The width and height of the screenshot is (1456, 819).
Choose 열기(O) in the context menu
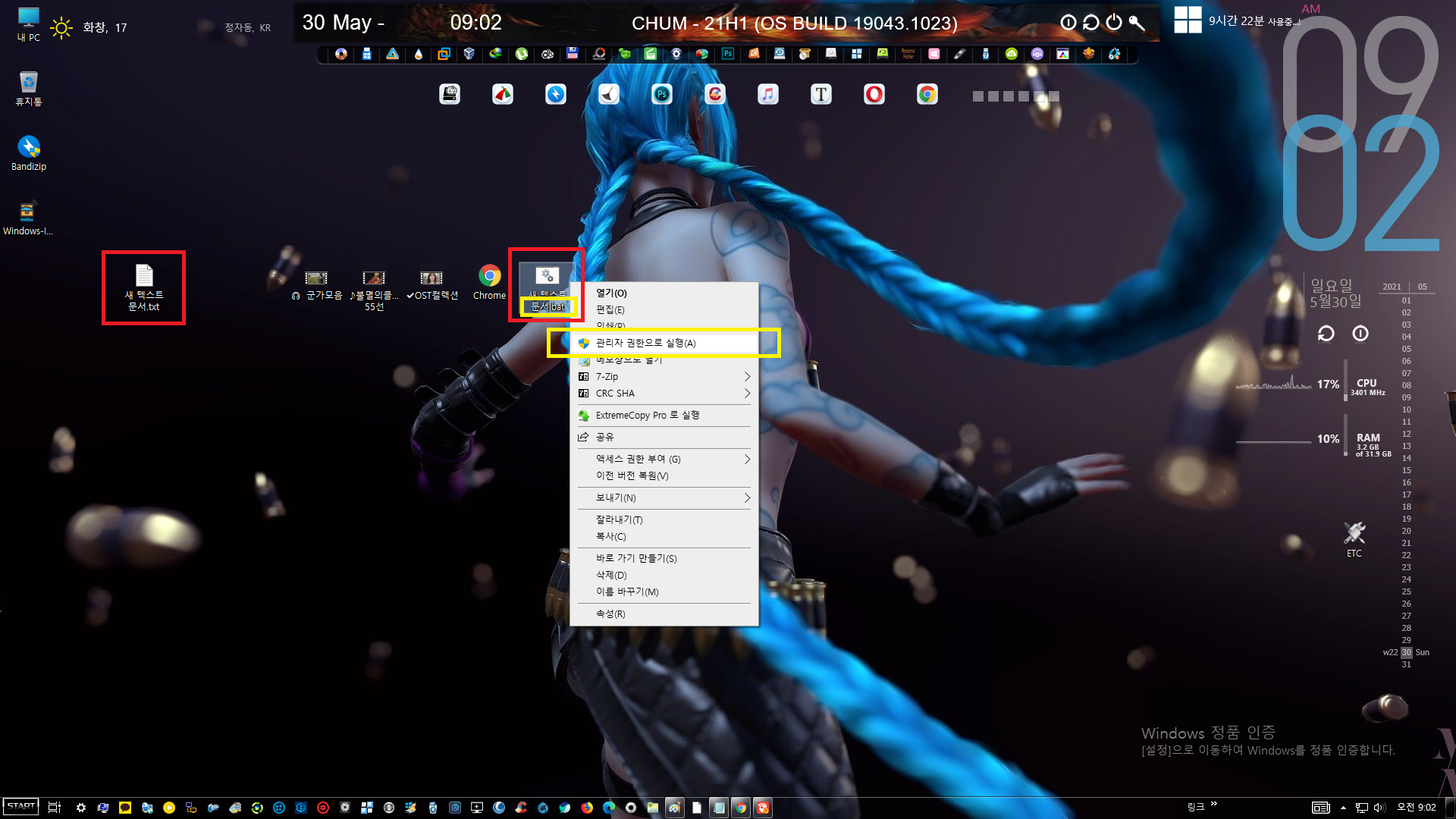tap(664, 293)
